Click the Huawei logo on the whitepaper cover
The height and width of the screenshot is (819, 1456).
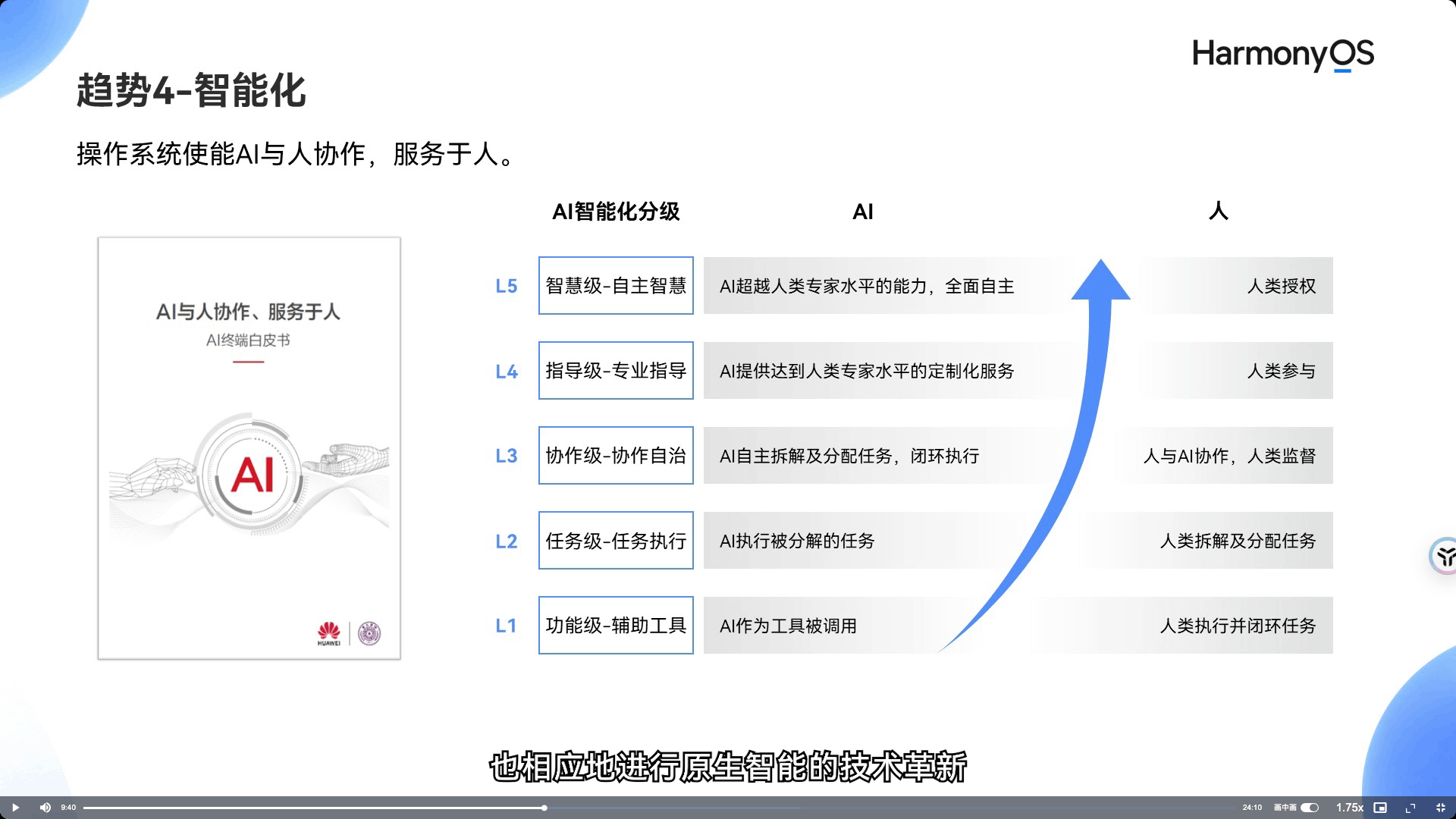coord(328,633)
